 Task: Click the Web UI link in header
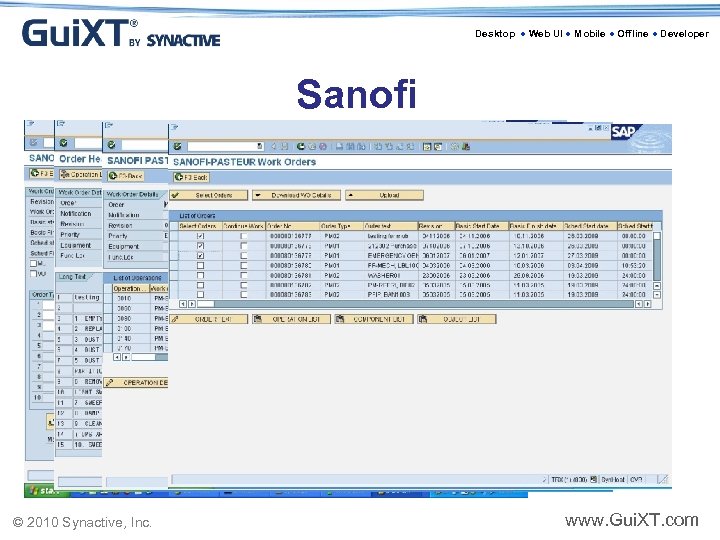[x=546, y=34]
